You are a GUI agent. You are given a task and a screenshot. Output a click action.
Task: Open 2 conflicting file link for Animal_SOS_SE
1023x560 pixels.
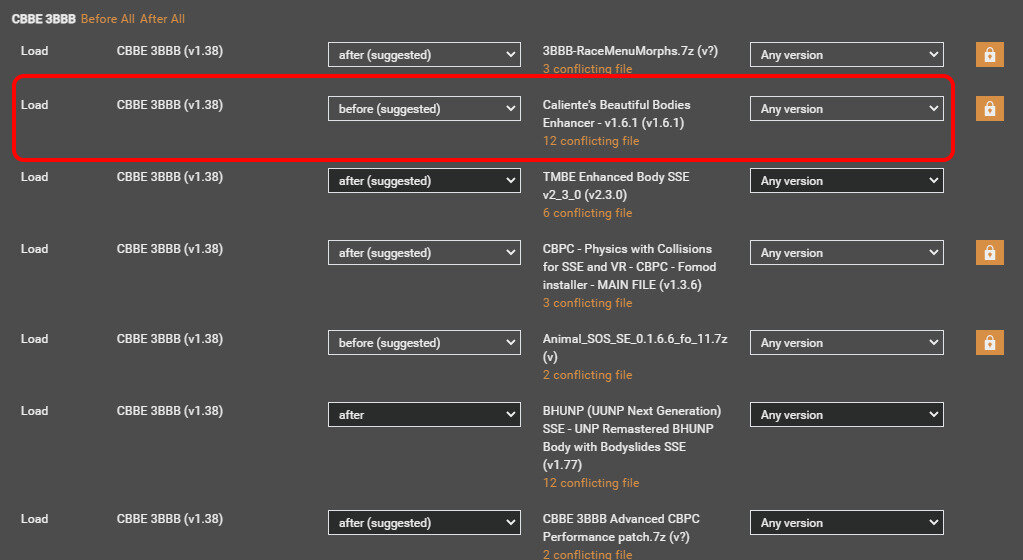tap(587, 375)
